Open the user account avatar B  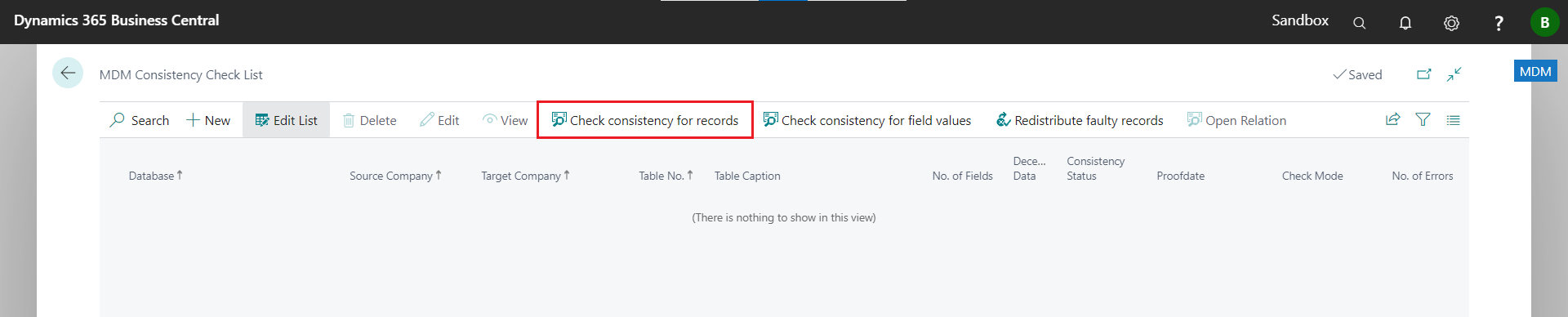(x=1544, y=22)
